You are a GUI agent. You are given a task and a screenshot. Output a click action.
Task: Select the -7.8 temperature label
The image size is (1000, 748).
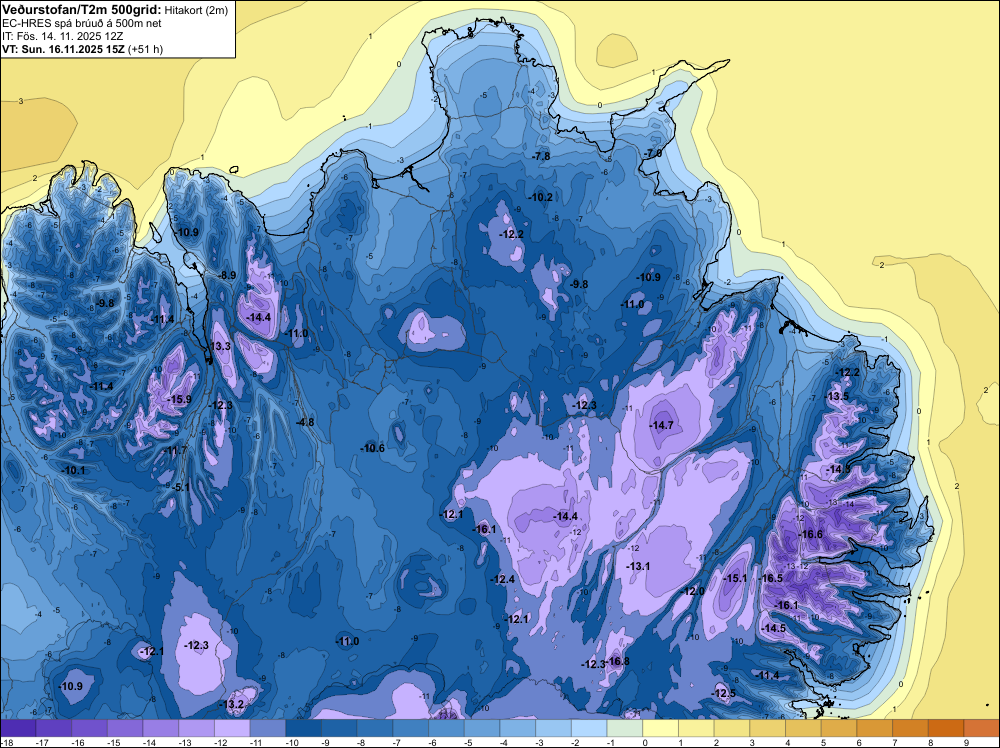click(541, 156)
